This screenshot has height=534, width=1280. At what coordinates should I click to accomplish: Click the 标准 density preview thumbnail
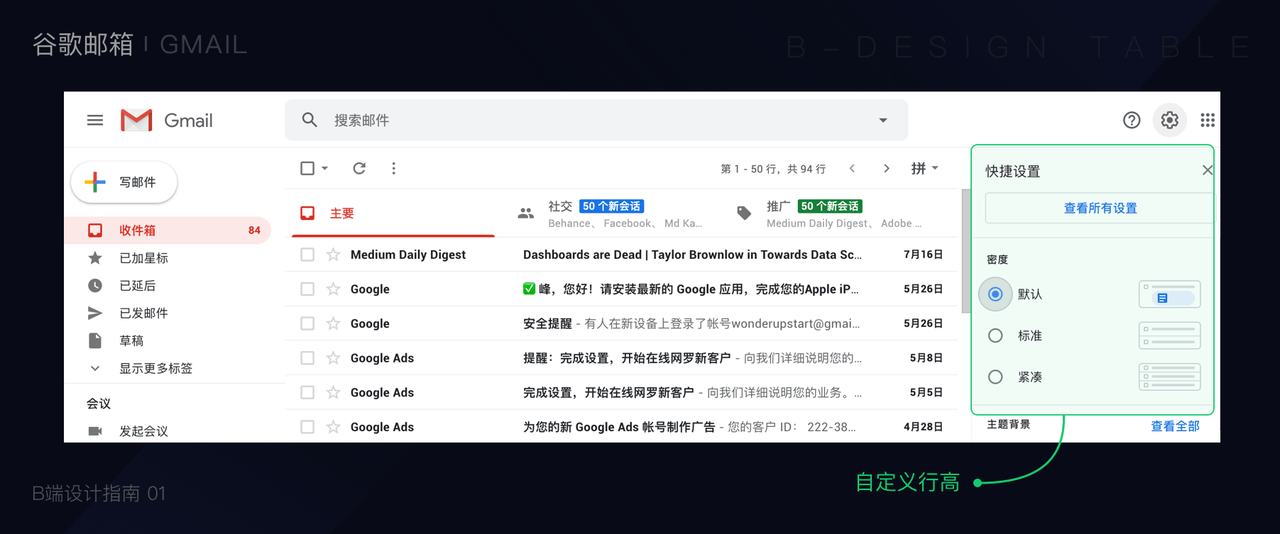pyautogui.click(x=1169, y=336)
